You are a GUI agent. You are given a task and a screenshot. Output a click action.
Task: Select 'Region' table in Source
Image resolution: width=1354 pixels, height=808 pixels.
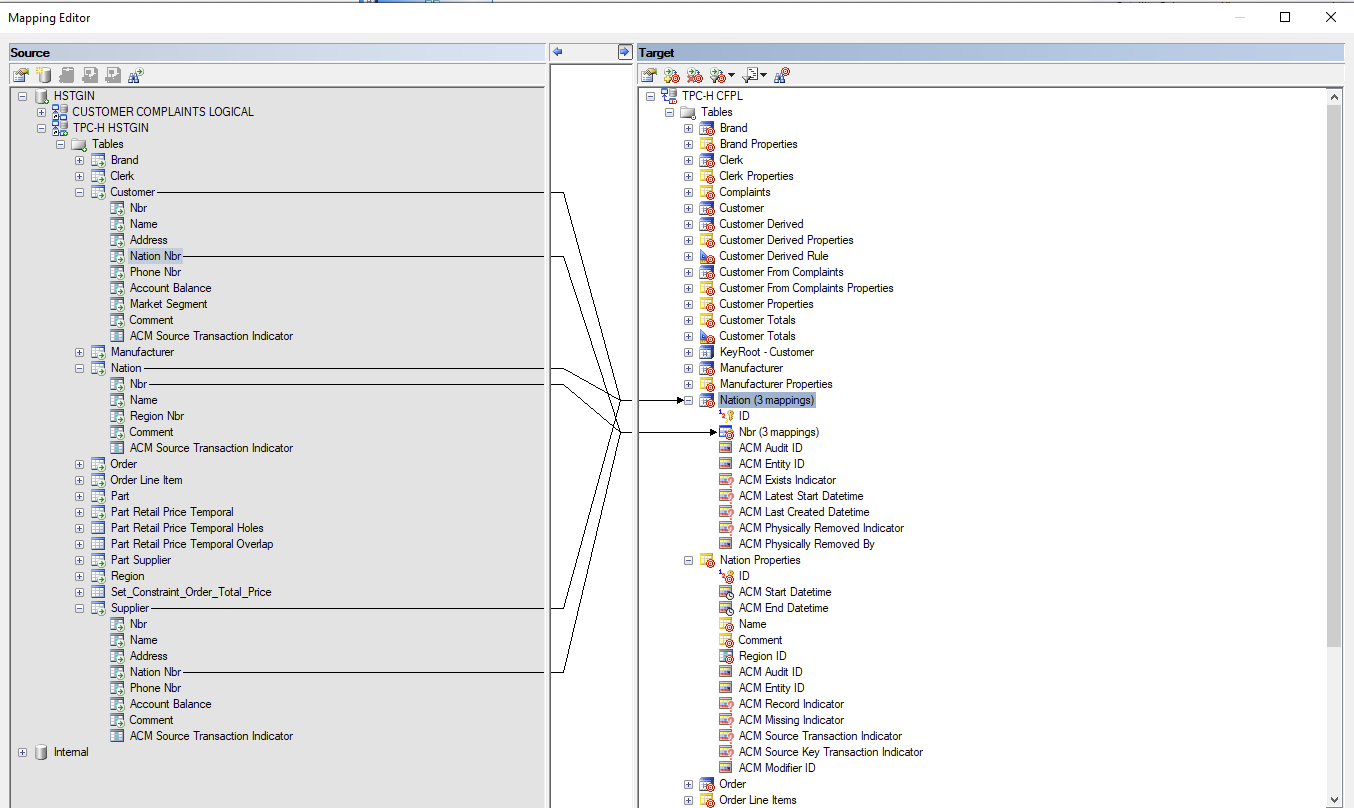point(127,576)
